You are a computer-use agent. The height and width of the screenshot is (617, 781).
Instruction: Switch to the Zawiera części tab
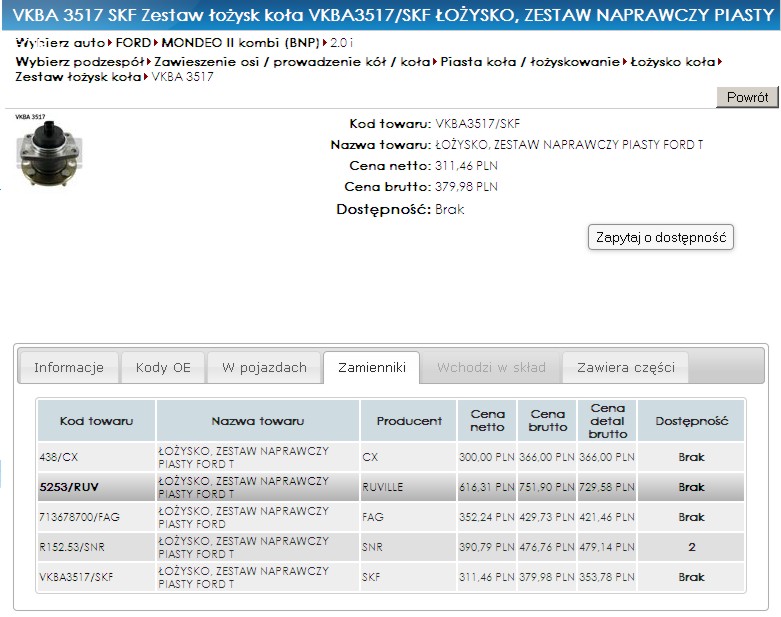coord(626,368)
